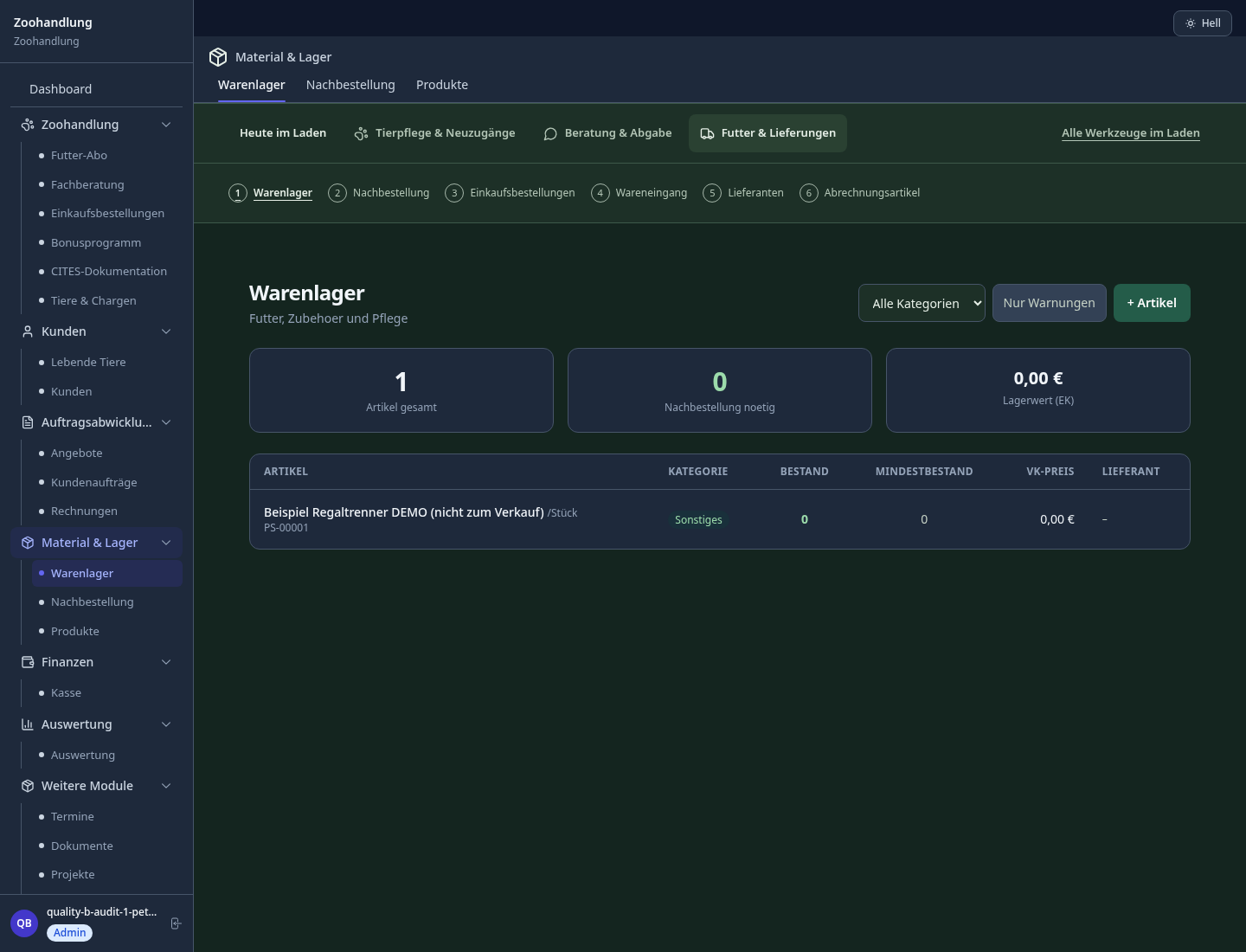Click the truck icon of Futter & Lieferungen

707,133
